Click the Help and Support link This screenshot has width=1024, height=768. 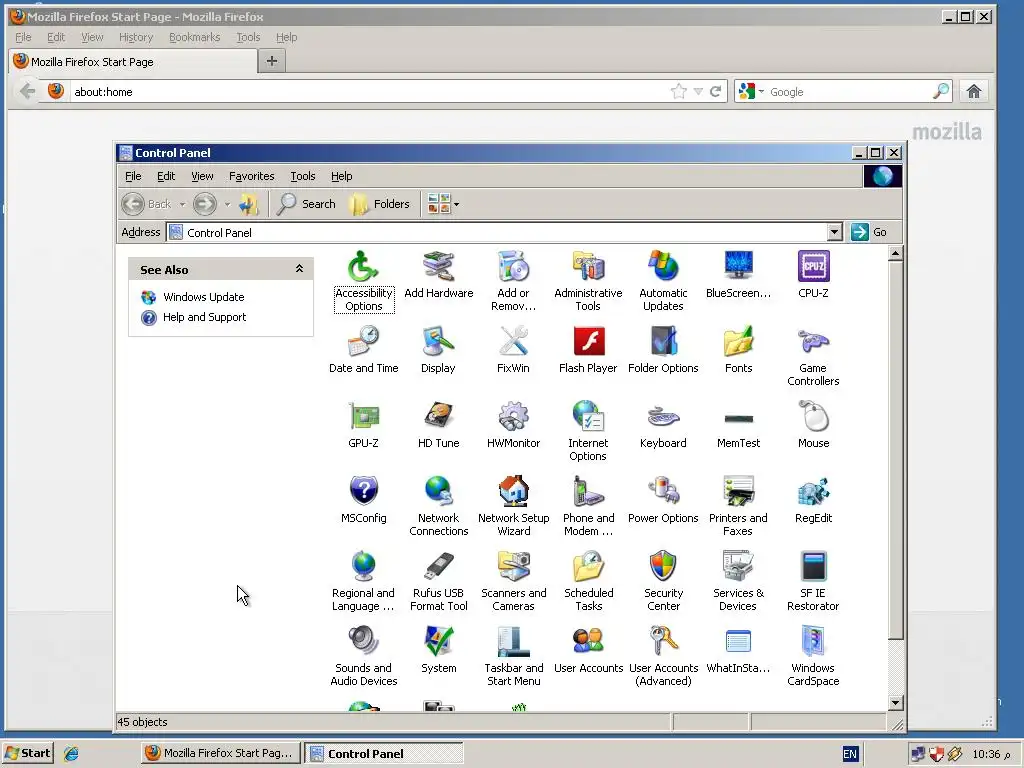coord(204,317)
